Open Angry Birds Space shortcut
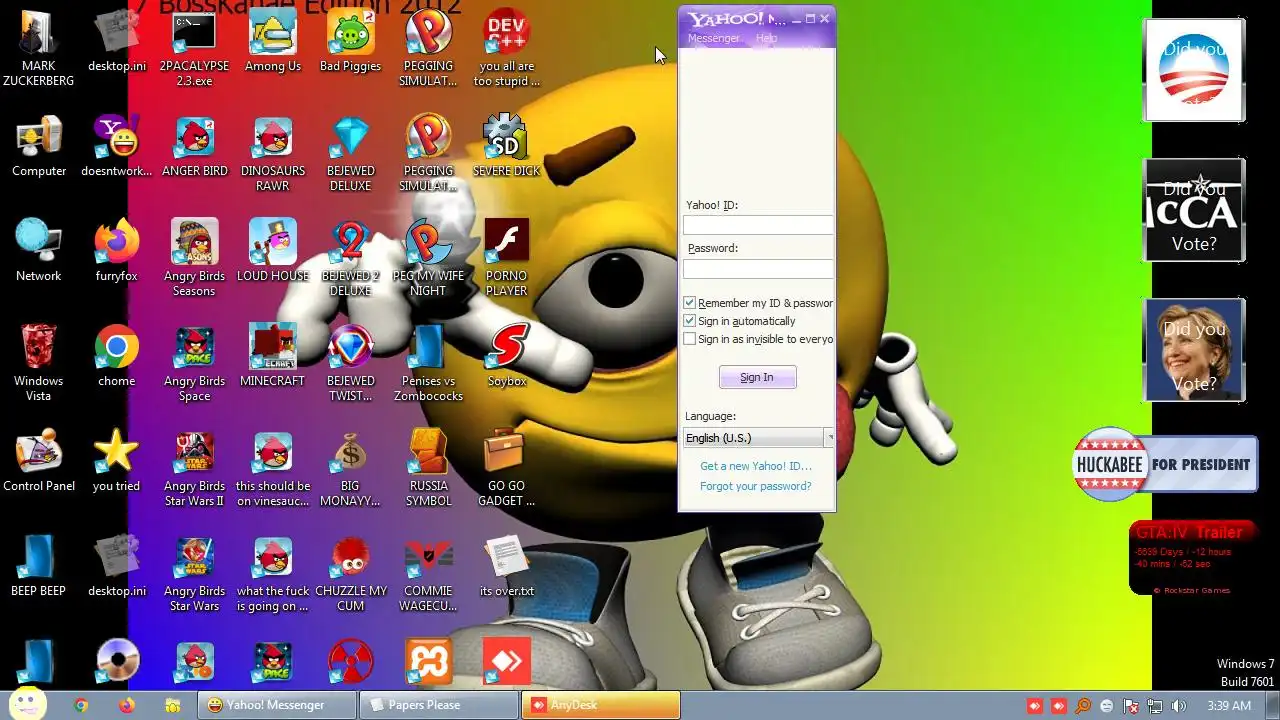The width and height of the screenshot is (1280, 720). (x=194, y=362)
